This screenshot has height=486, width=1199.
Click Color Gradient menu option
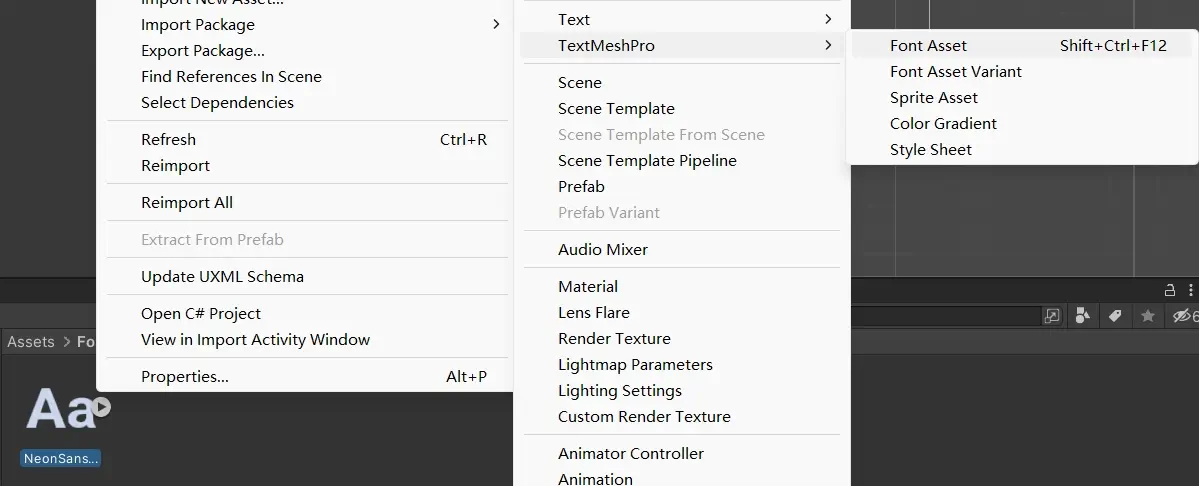tap(943, 123)
